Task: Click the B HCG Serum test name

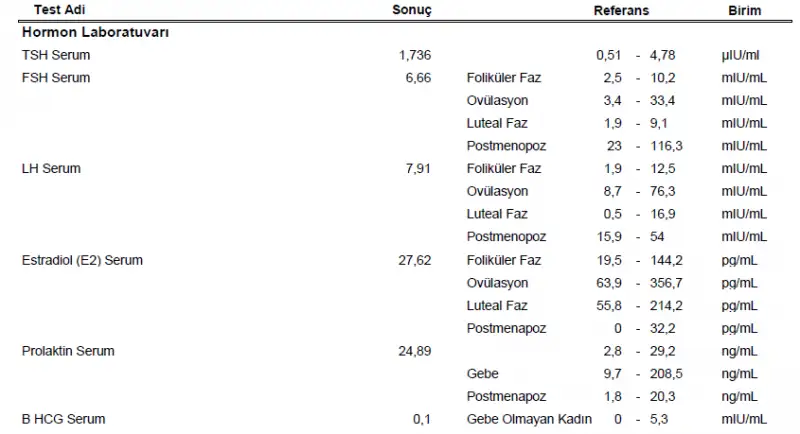Action: click(x=63, y=419)
